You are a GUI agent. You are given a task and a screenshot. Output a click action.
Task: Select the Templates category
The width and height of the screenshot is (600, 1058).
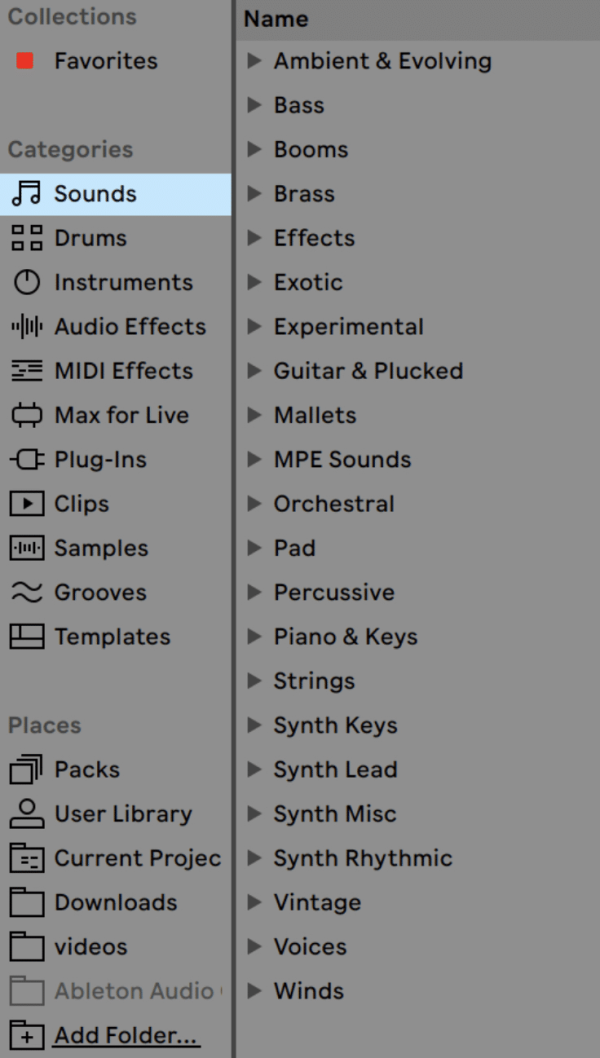point(110,636)
